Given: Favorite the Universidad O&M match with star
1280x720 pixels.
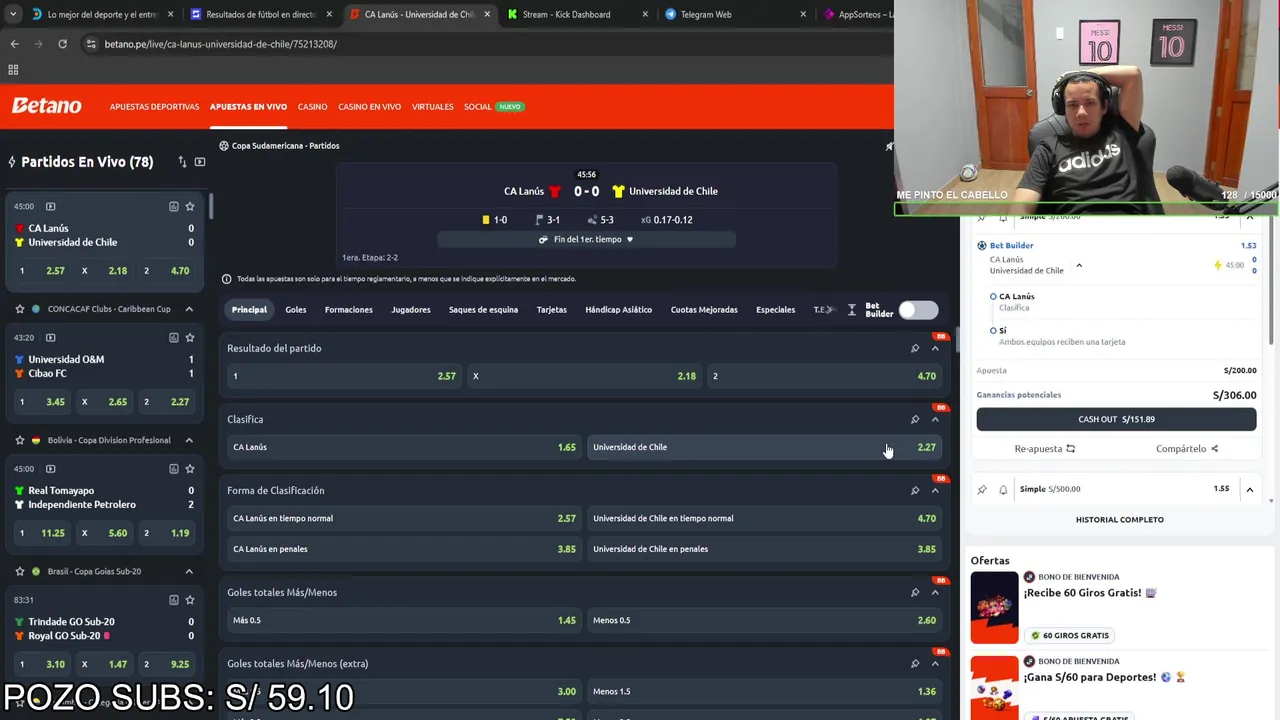Looking at the screenshot, I should pyautogui.click(x=190, y=337).
